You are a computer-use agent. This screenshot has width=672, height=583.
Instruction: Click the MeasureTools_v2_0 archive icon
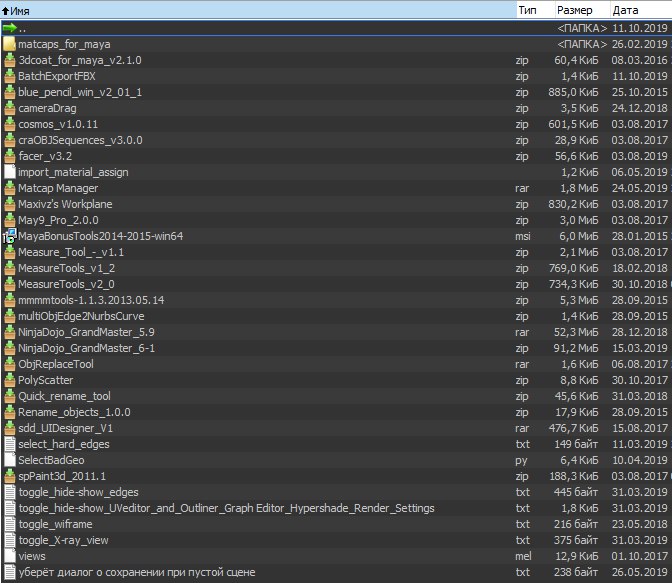click(9, 284)
